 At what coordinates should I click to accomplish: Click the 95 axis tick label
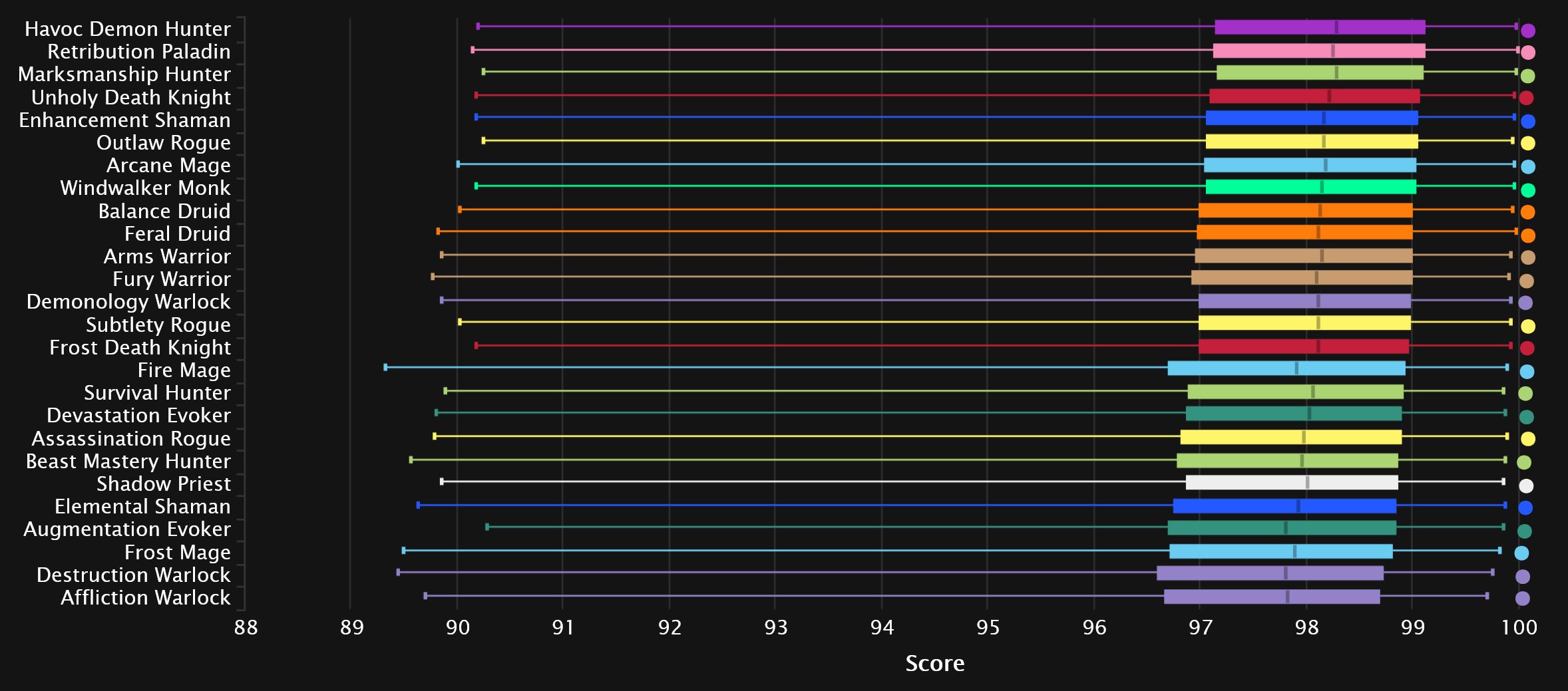pos(988,627)
